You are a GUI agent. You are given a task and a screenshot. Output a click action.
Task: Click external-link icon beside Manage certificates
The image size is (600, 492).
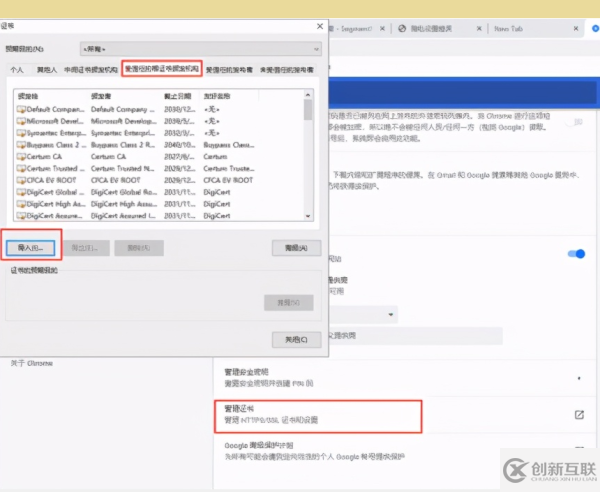579,414
